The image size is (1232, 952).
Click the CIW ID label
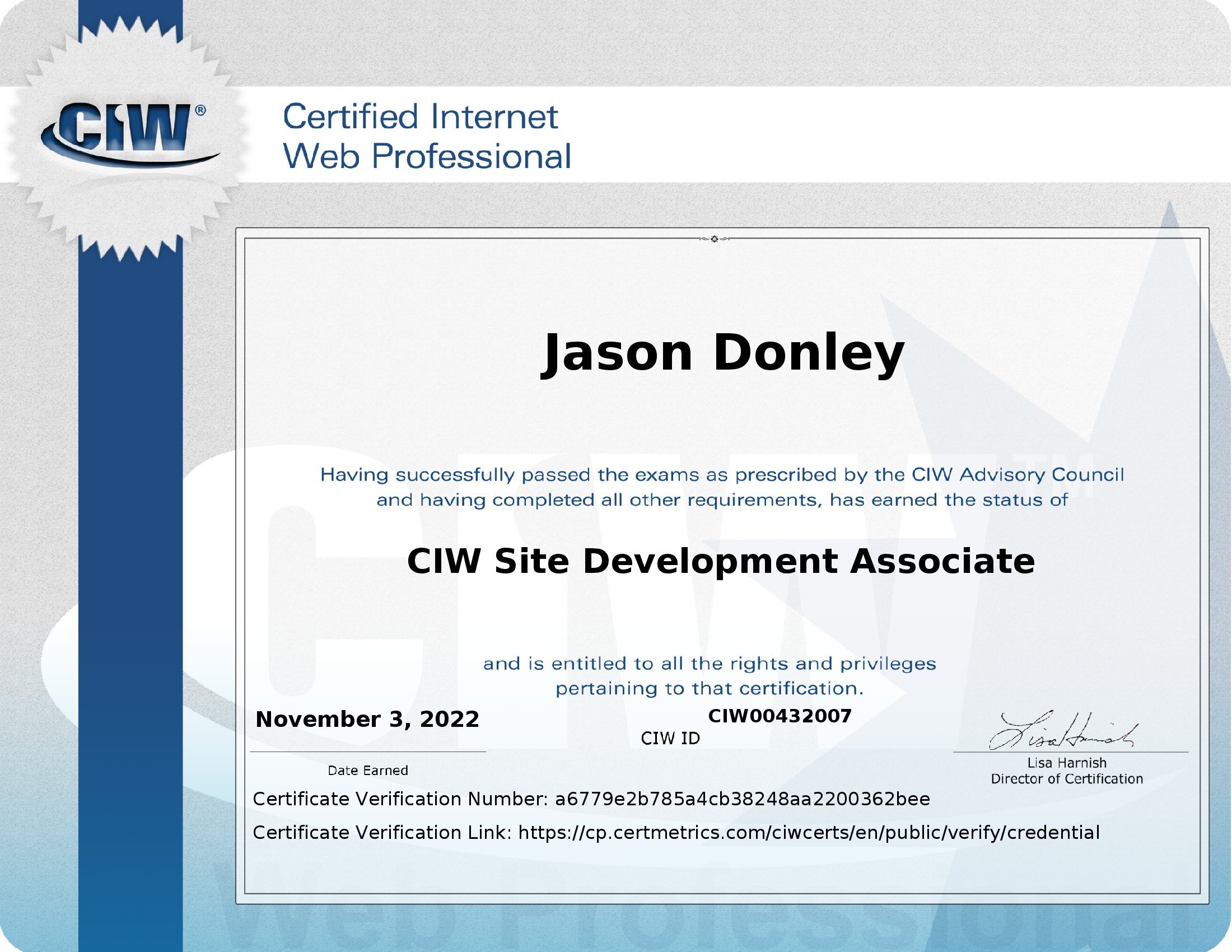point(670,738)
